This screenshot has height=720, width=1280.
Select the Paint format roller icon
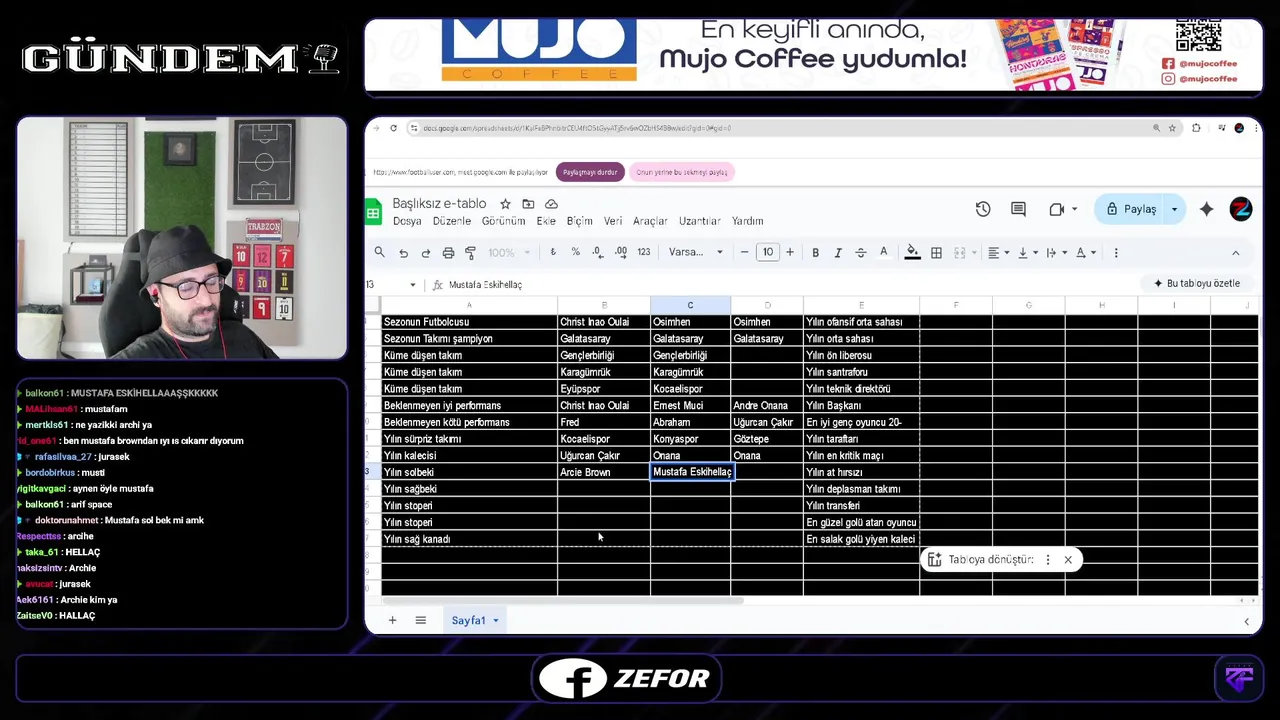click(471, 253)
